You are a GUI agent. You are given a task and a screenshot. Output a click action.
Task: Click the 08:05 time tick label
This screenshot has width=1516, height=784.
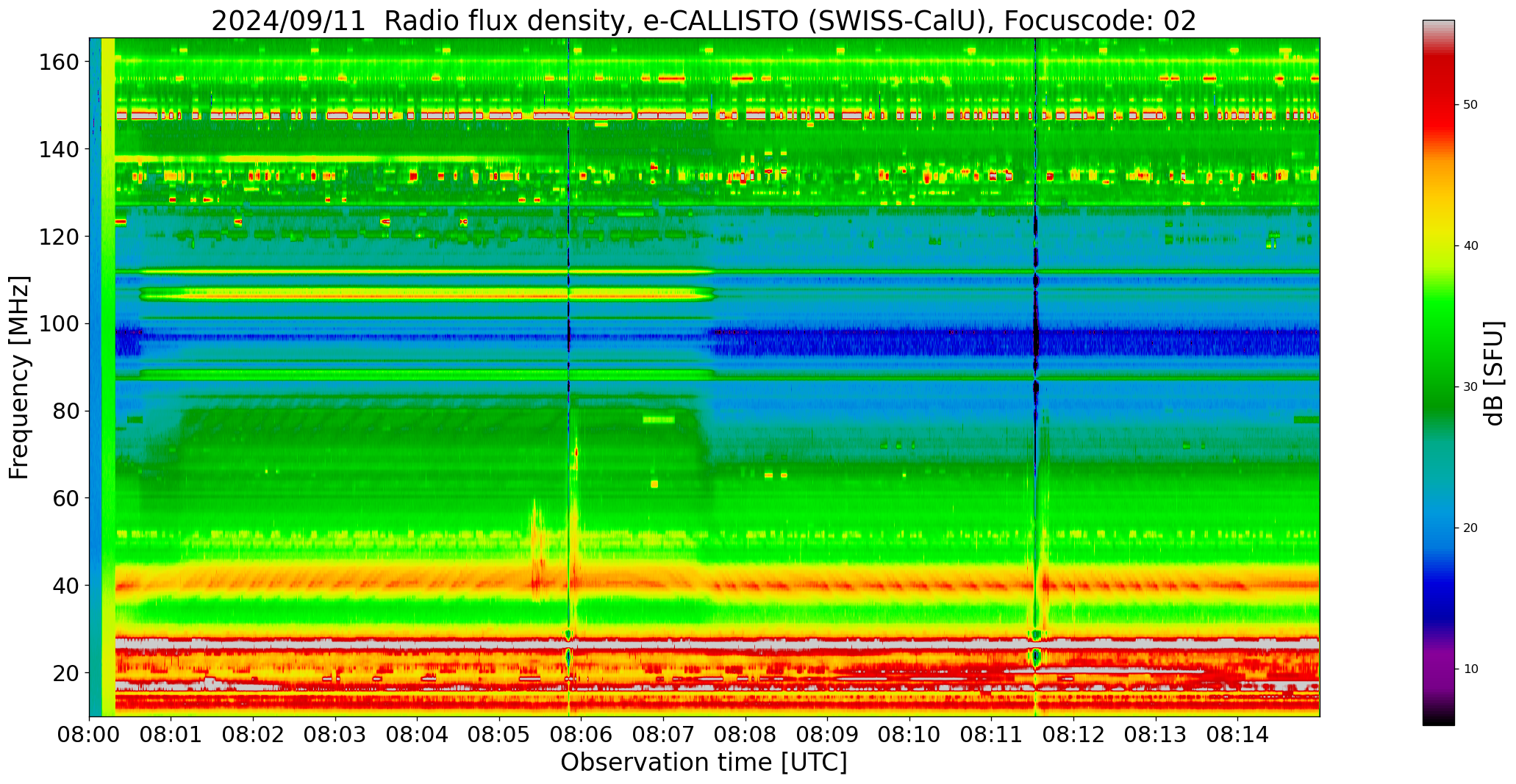(499, 735)
